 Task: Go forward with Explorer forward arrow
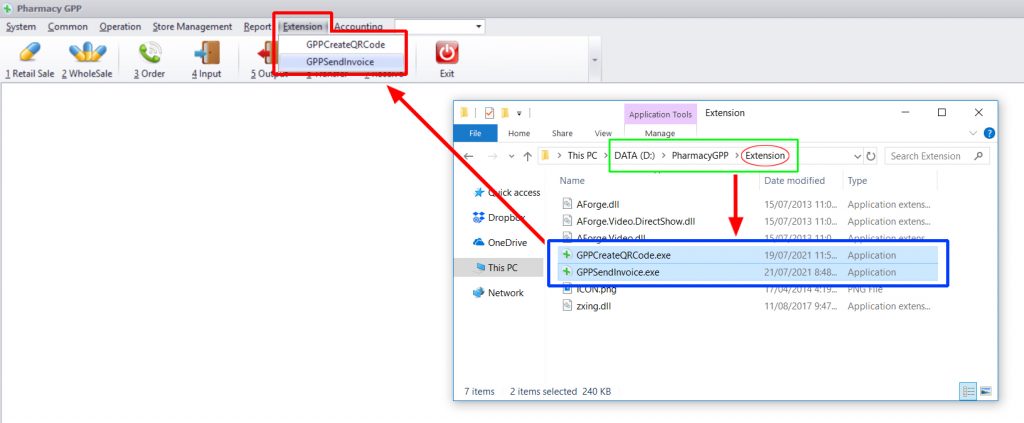[x=493, y=156]
